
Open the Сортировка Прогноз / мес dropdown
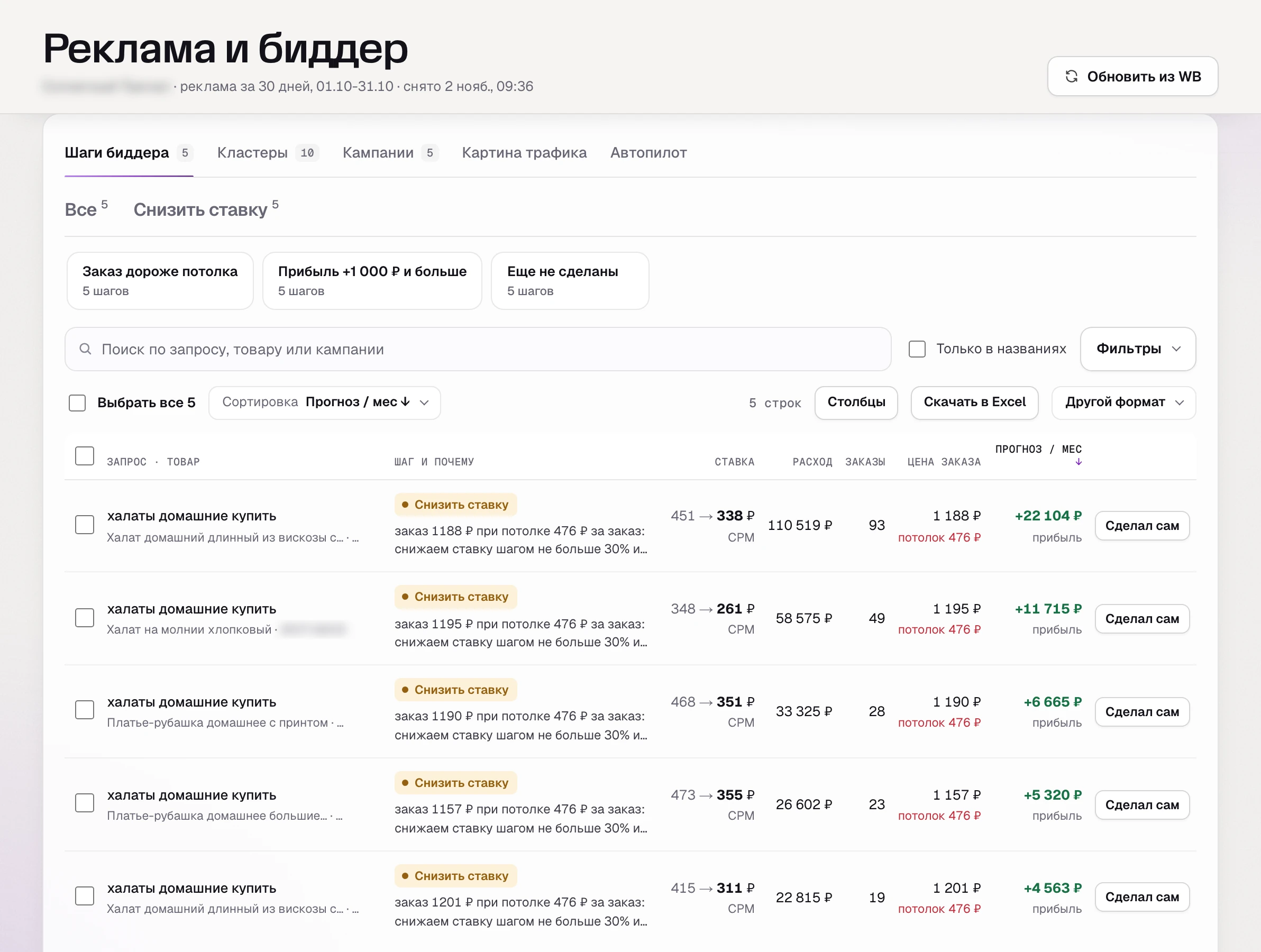pyautogui.click(x=324, y=402)
